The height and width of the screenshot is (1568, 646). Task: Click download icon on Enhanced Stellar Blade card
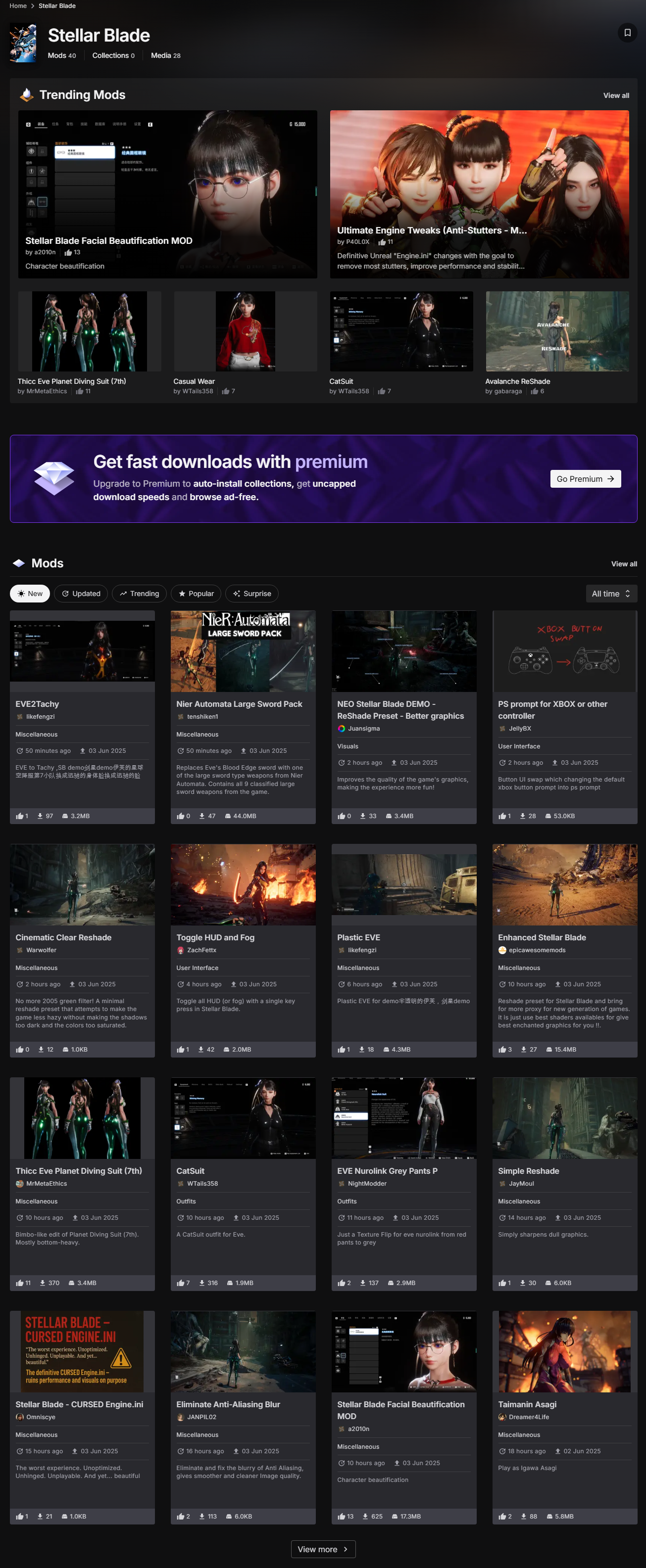pos(524,1050)
